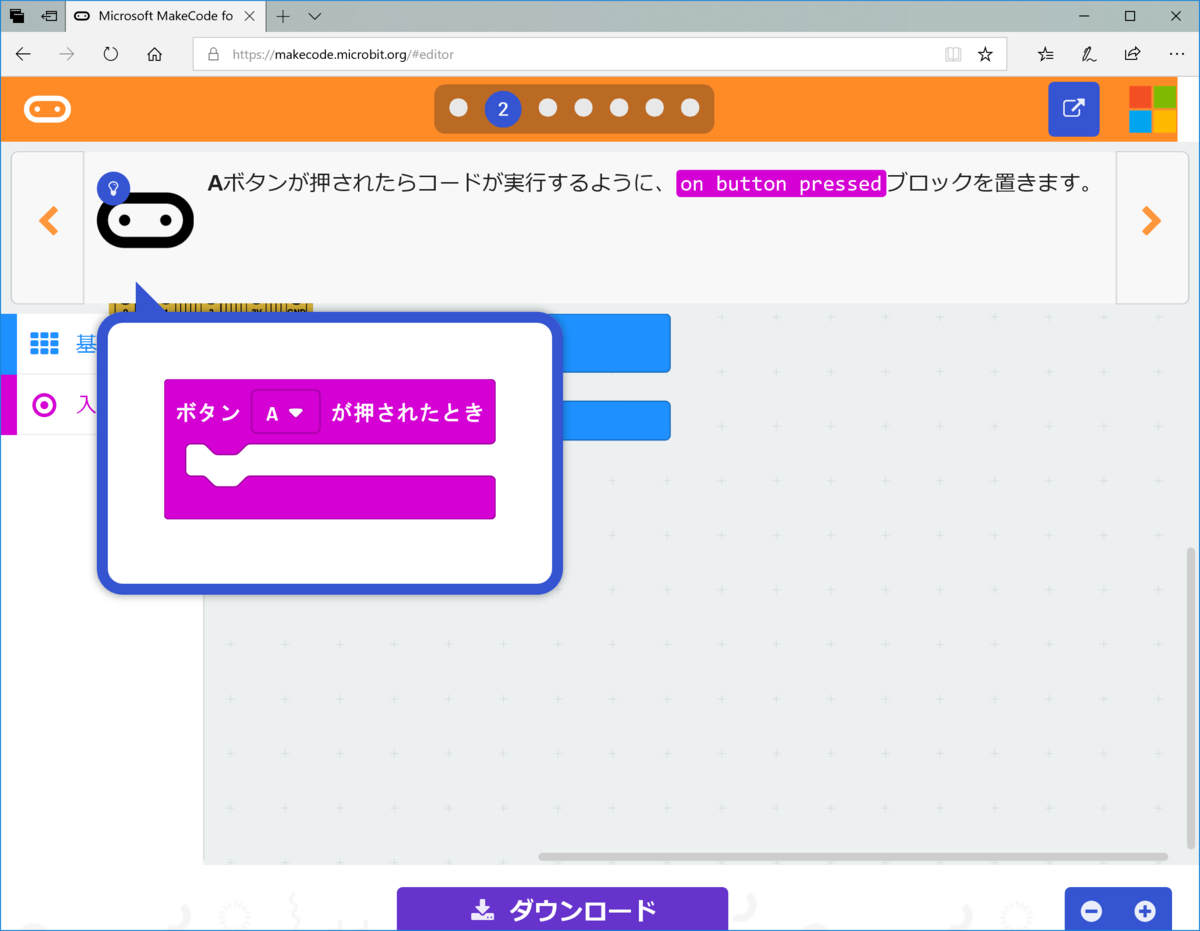
Task: Select the Microsoft MakeCode tab
Action: (x=166, y=16)
